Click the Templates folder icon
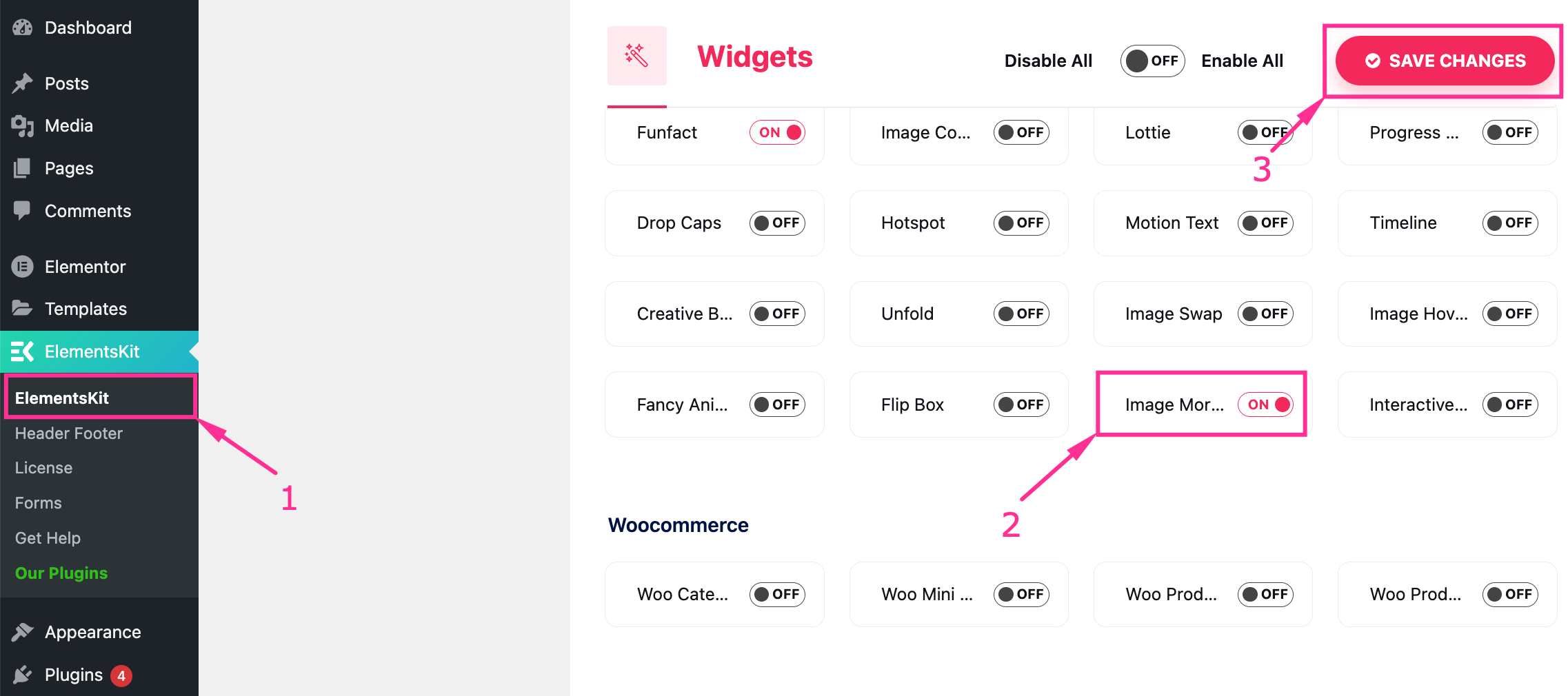Screen dimensions: 1568x696 click(22, 308)
